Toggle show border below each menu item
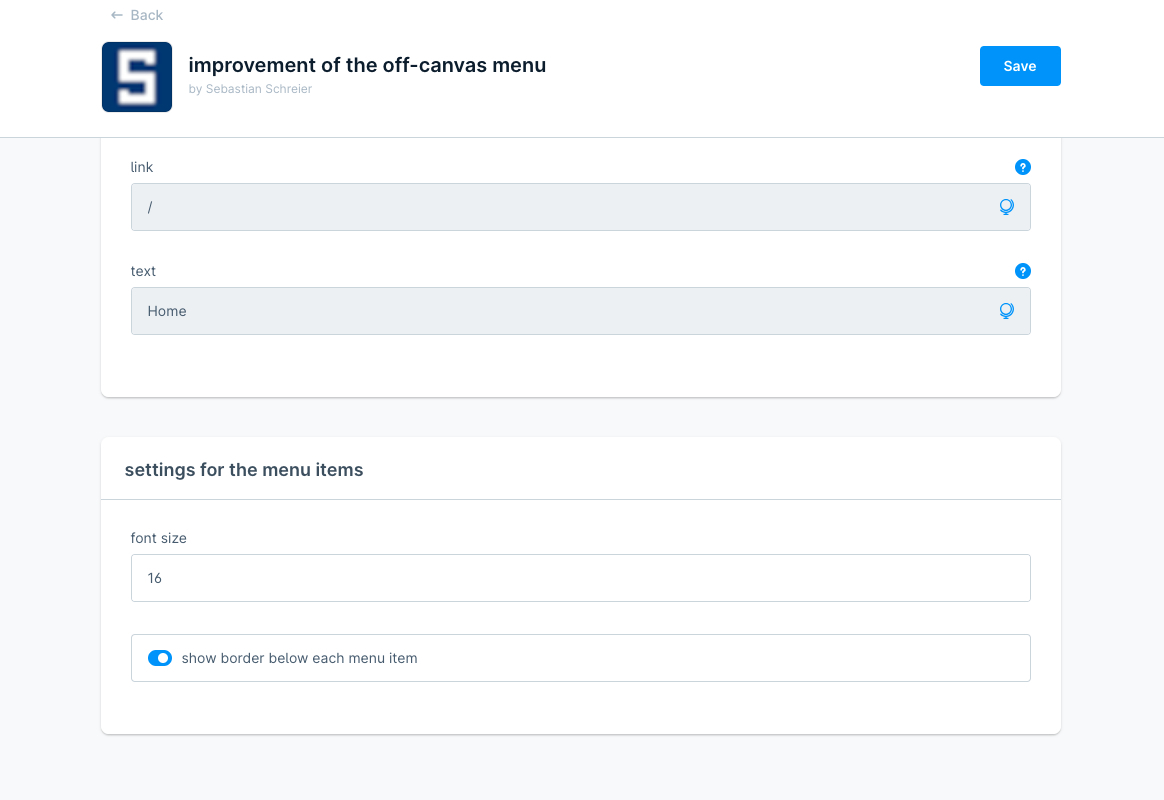1164x800 pixels. click(x=160, y=658)
